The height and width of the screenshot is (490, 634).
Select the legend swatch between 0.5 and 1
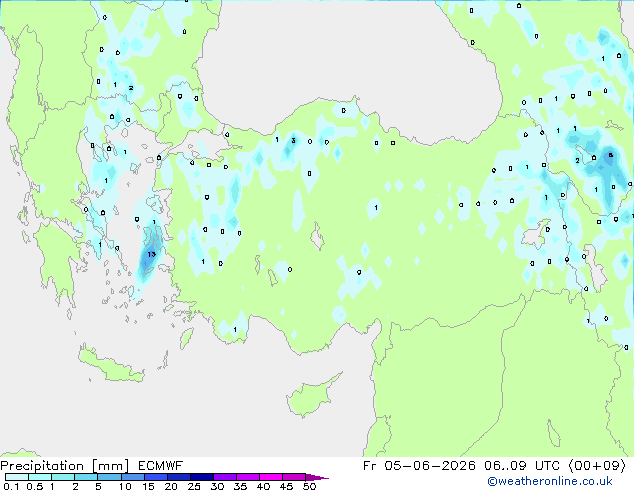point(40,477)
